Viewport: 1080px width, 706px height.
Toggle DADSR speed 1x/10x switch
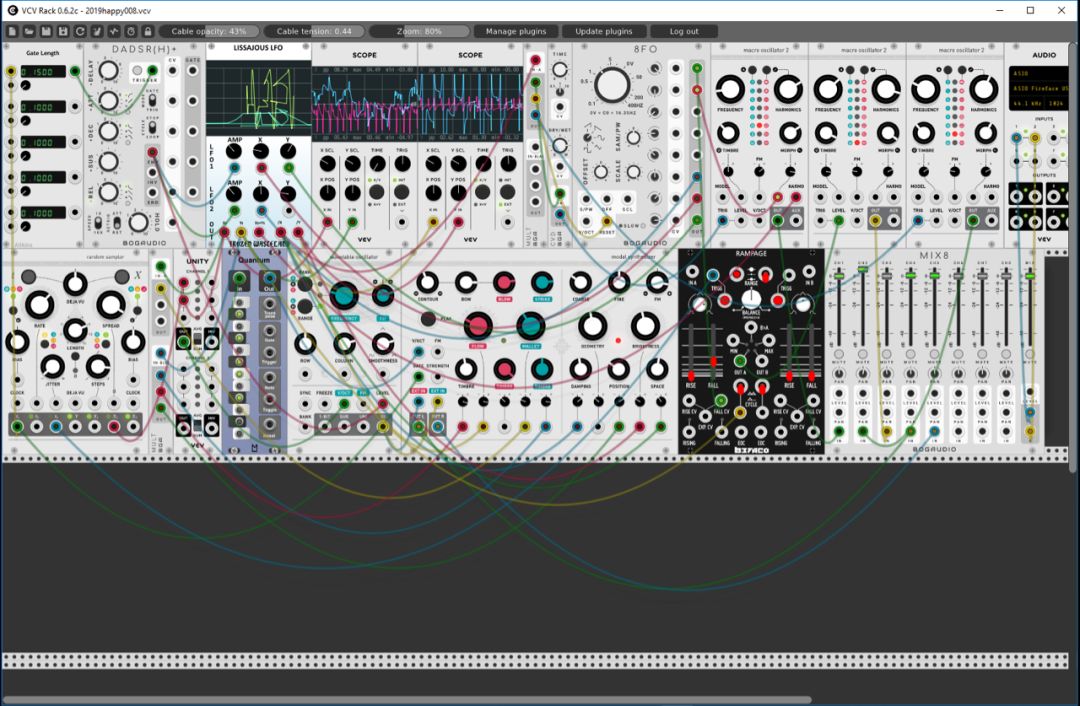pos(98,224)
